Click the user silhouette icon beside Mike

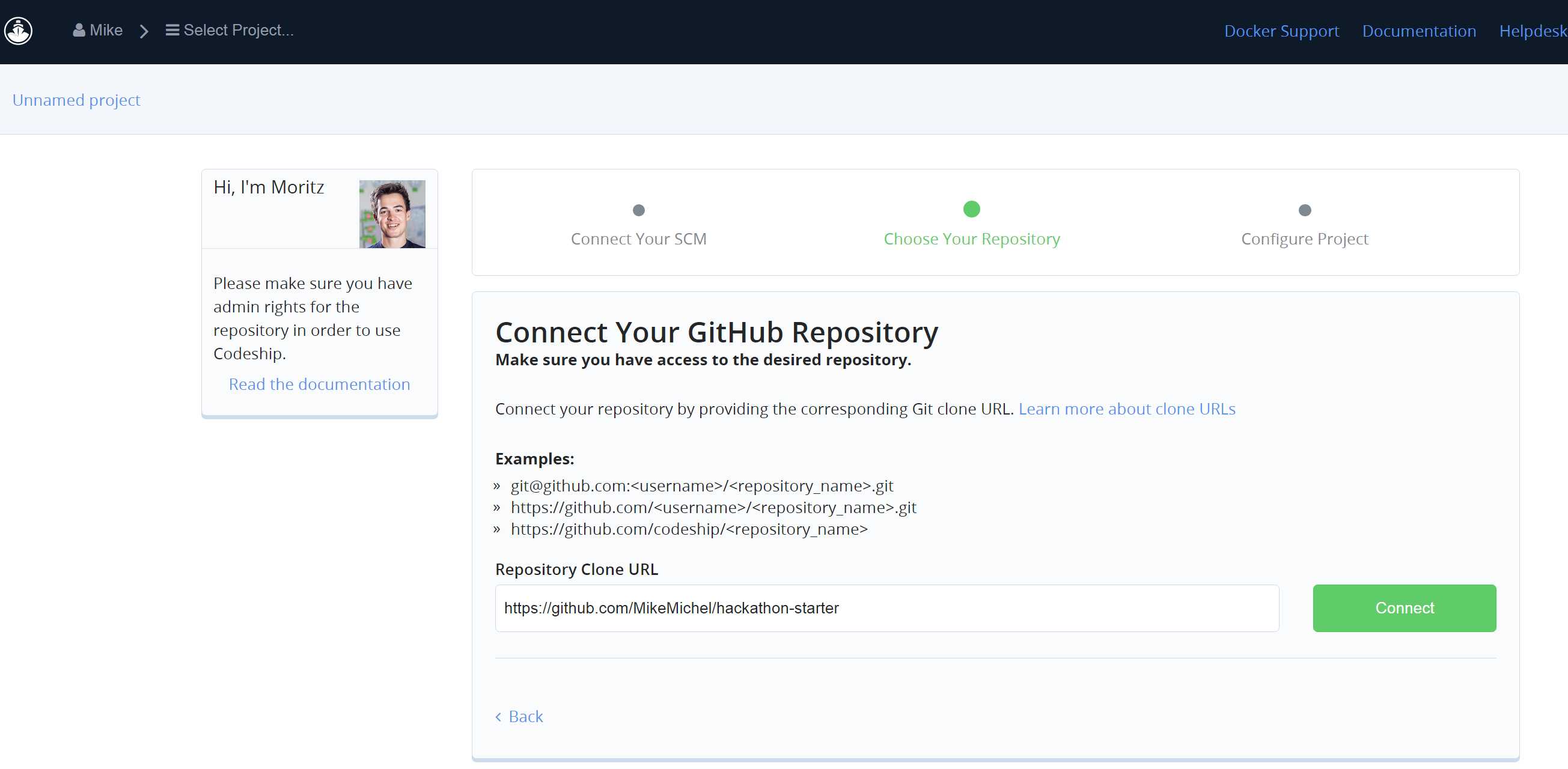(79, 30)
